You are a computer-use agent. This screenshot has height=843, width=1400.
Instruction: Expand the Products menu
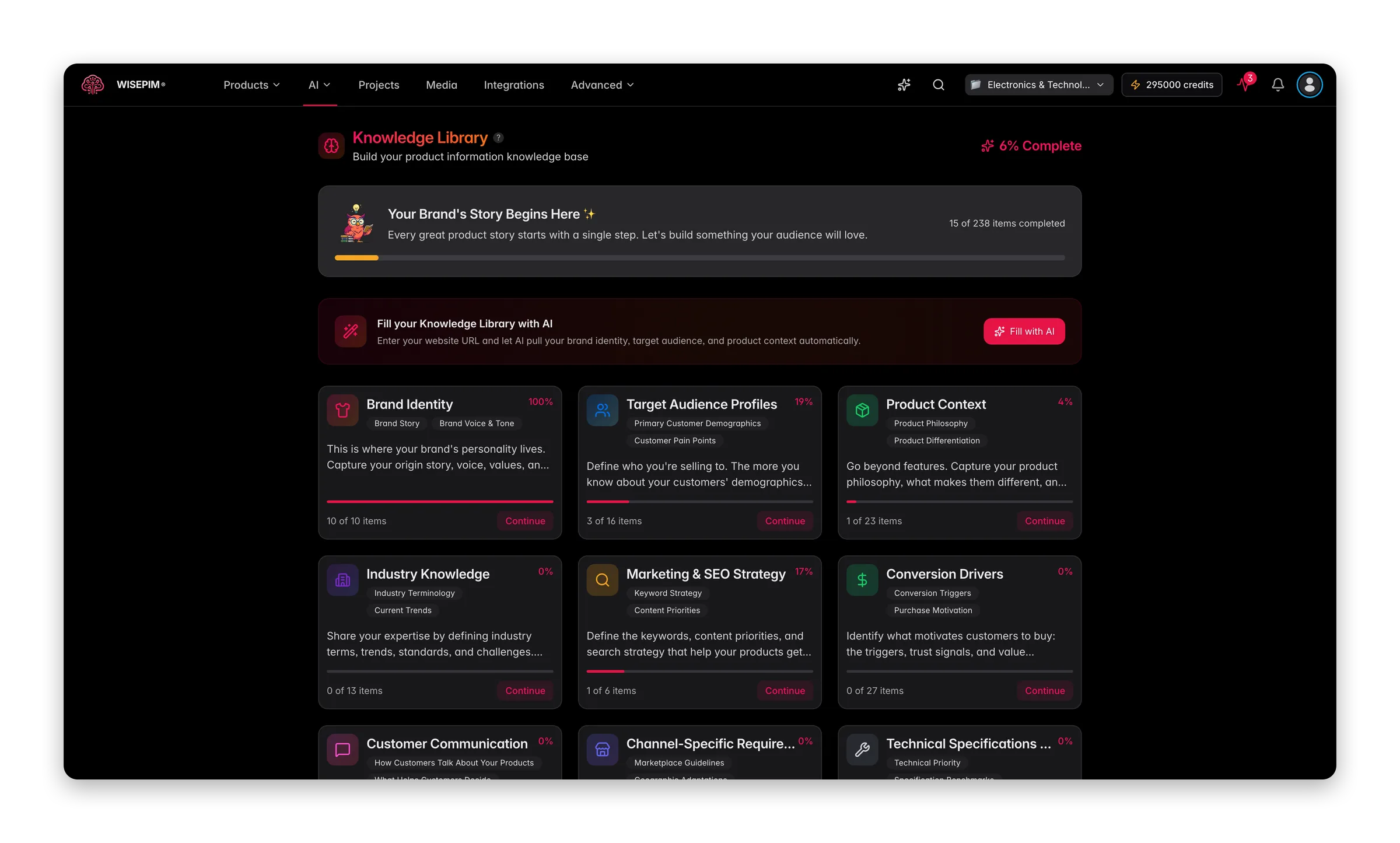[x=251, y=85]
